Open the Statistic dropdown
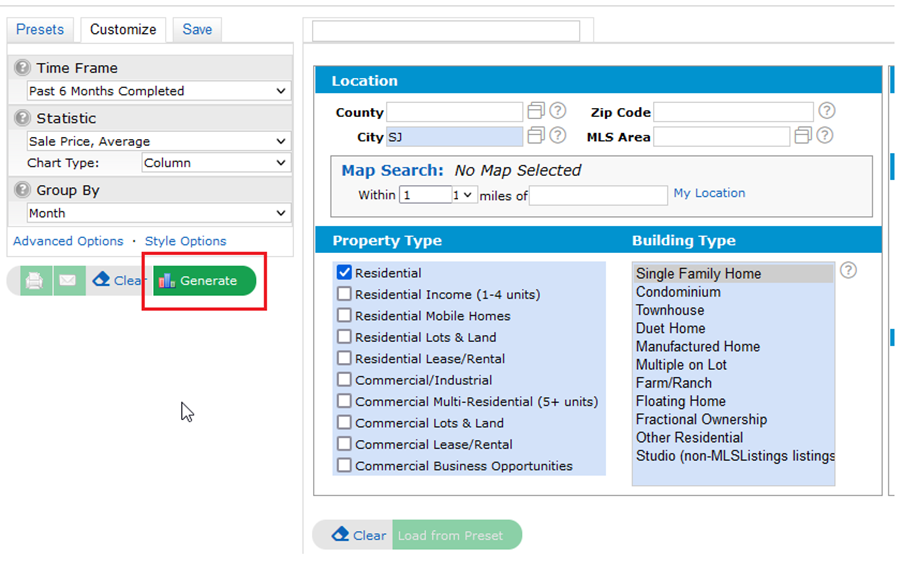The width and height of the screenshot is (902, 571). coord(159,141)
